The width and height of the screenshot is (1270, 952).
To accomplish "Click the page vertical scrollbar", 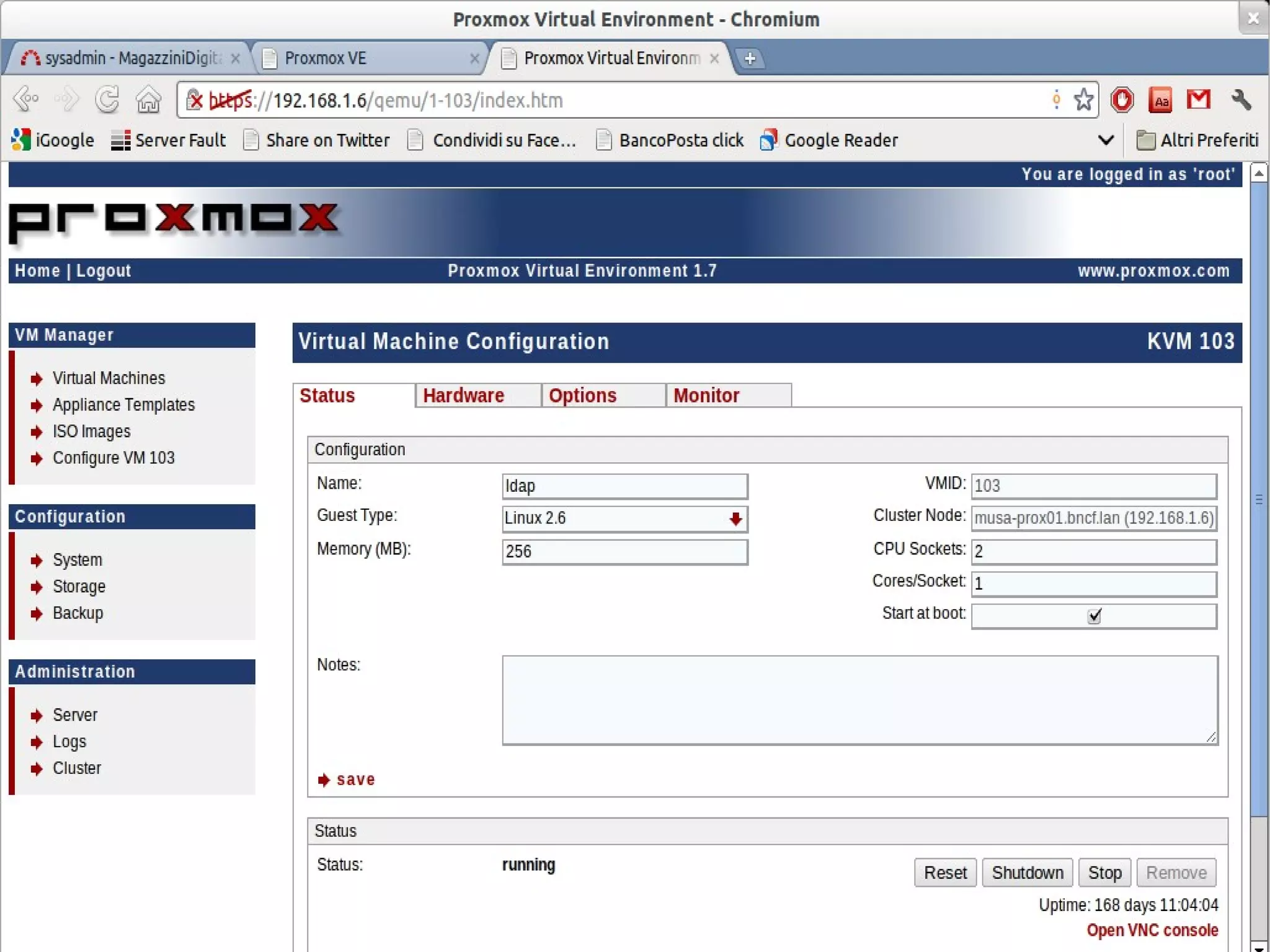I will pos(1259,496).
